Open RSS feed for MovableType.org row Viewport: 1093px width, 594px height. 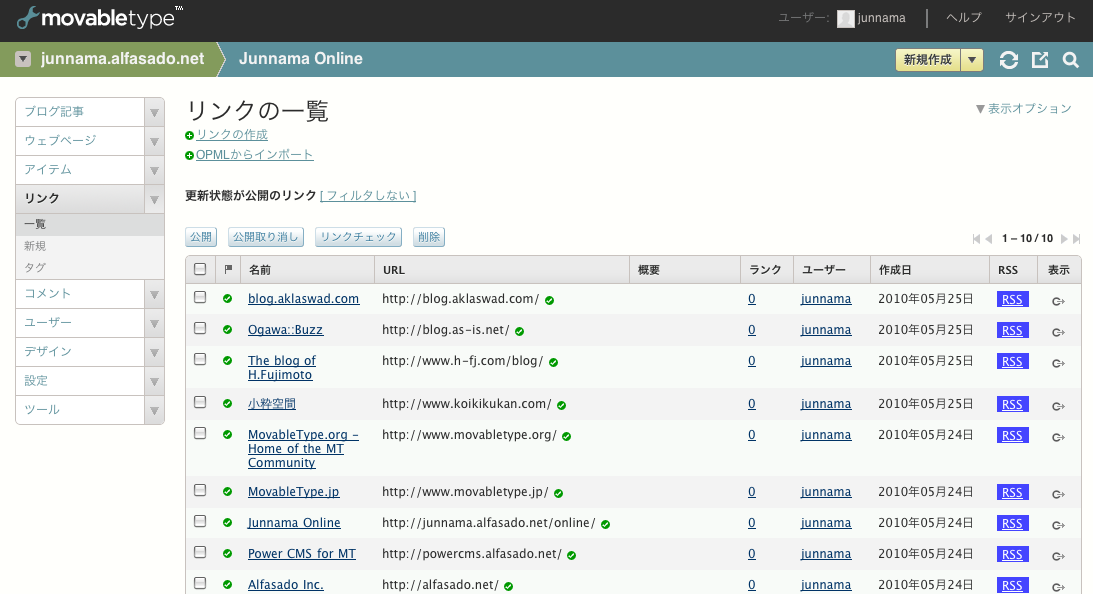coord(1012,436)
